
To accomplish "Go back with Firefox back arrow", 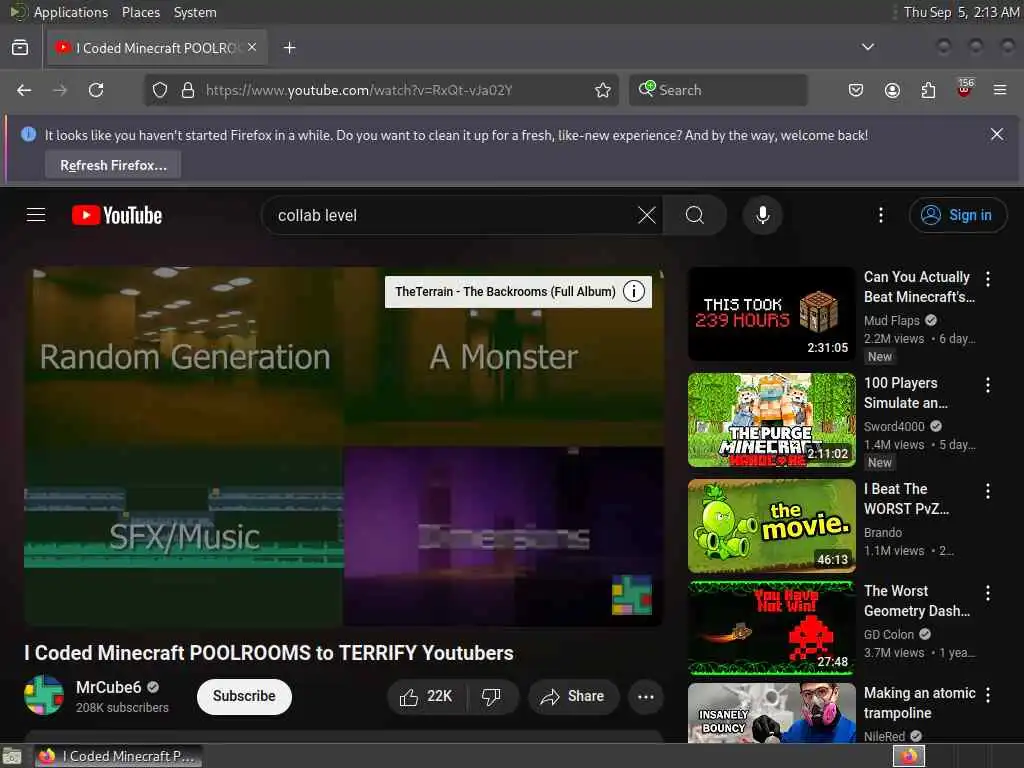I will coord(24,90).
